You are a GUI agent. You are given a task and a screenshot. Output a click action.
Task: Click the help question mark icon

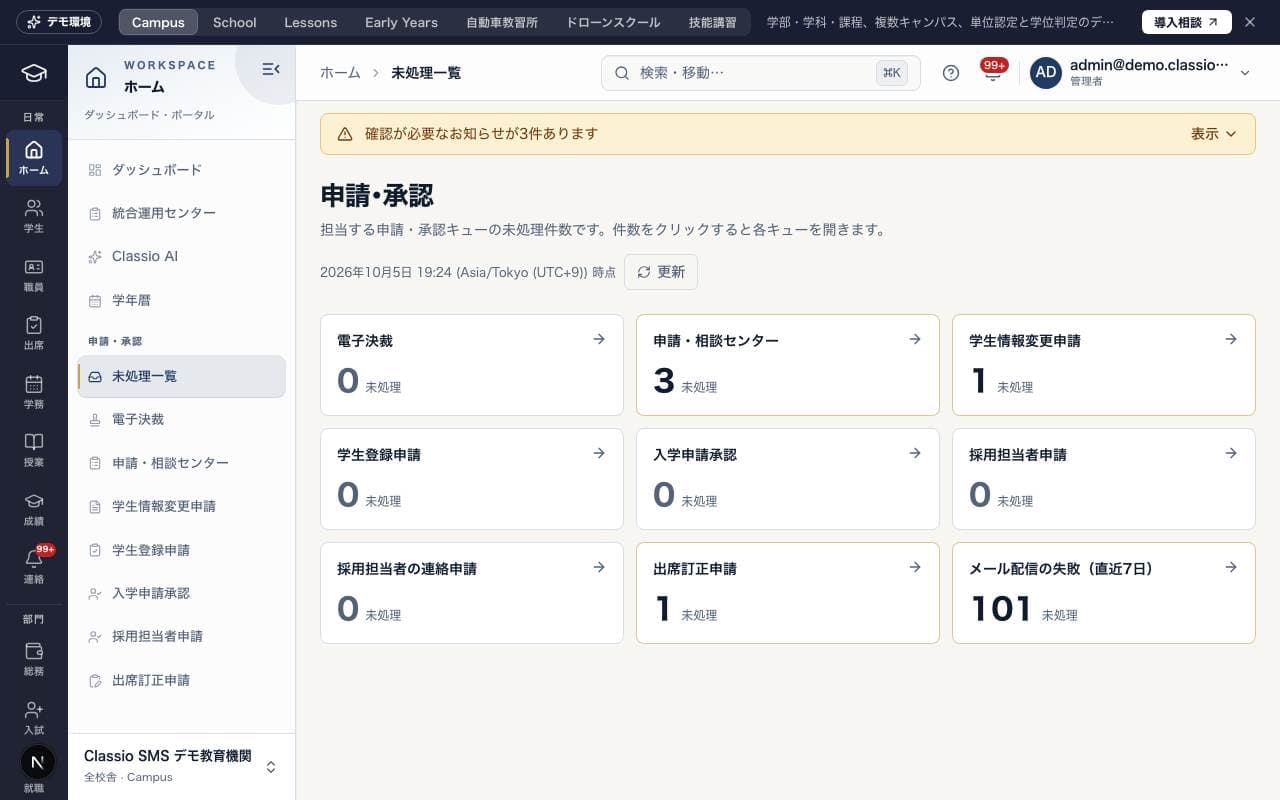pyautogui.click(x=951, y=73)
